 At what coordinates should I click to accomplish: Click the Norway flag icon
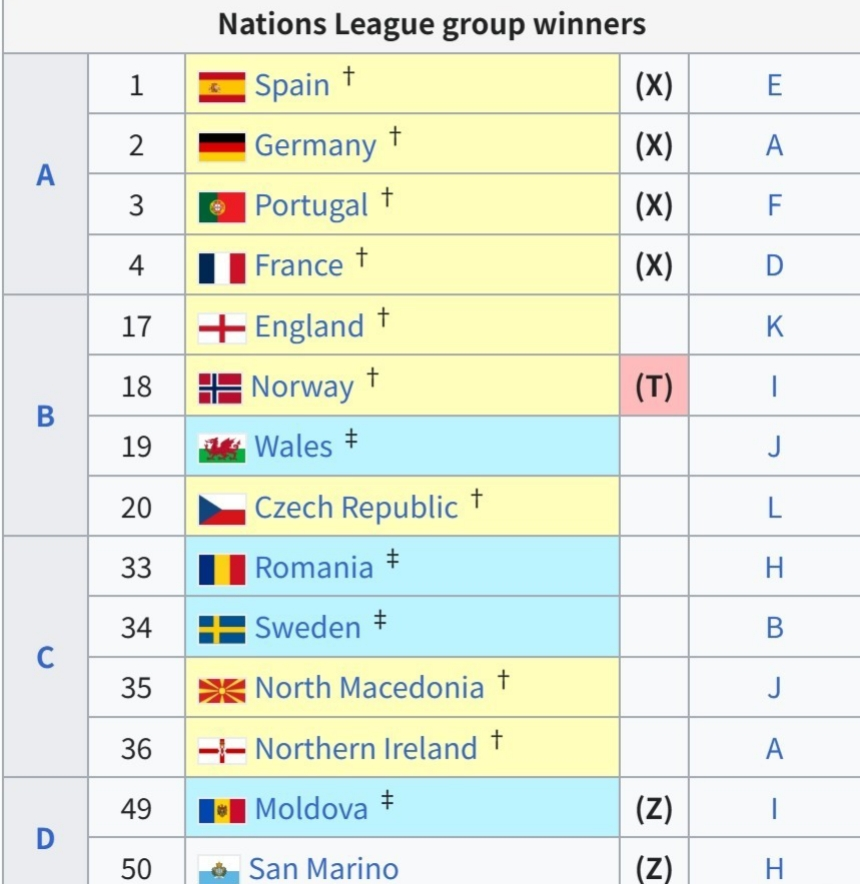[x=220, y=387]
